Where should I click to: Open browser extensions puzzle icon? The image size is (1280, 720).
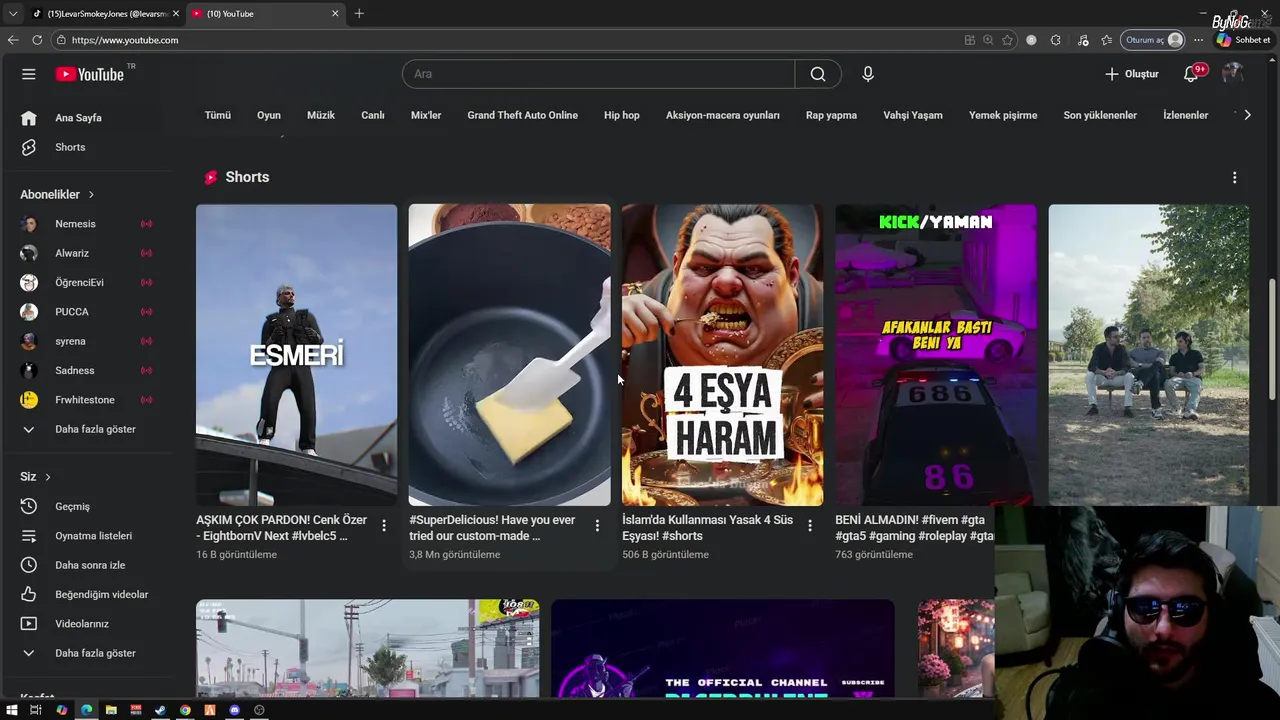[1056, 40]
